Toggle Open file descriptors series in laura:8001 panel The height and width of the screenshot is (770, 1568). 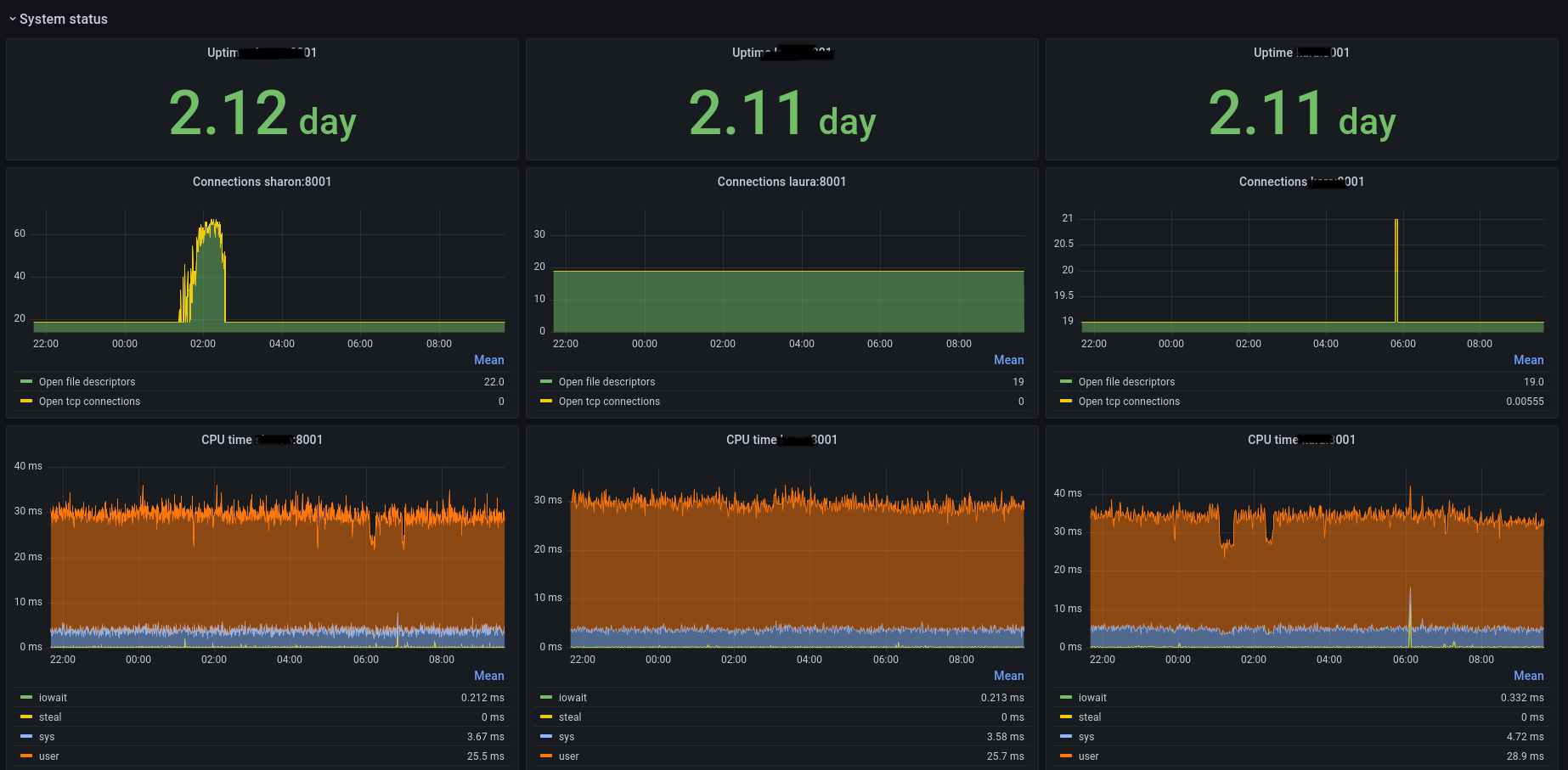607,382
